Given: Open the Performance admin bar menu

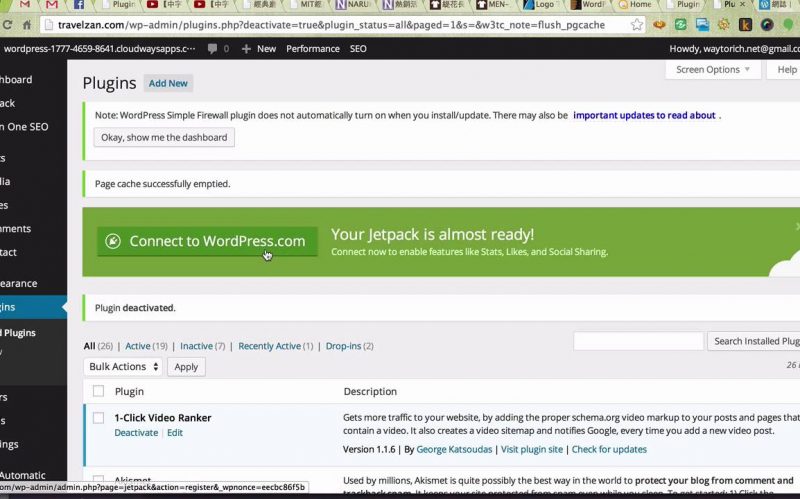Looking at the screenshot, I should click(312, 48).
